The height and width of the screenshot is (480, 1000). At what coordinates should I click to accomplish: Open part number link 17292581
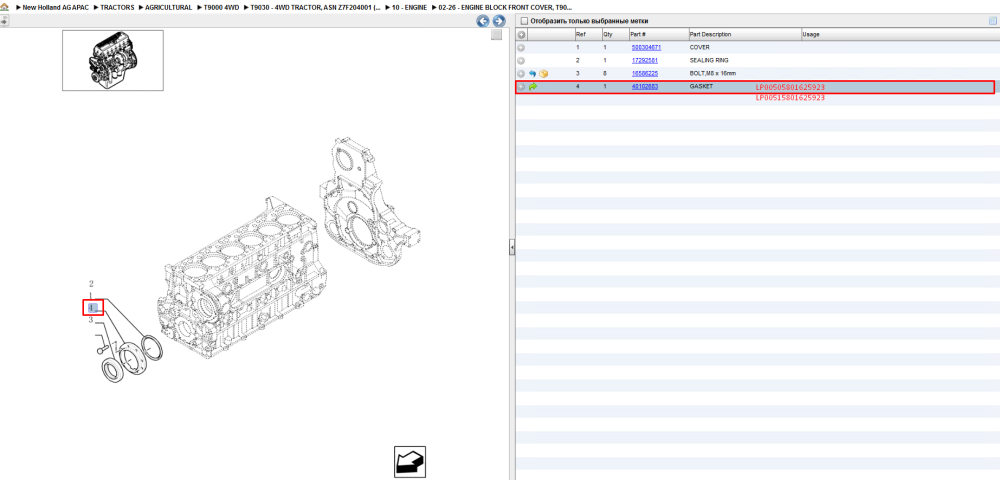[x=645, y=61]
